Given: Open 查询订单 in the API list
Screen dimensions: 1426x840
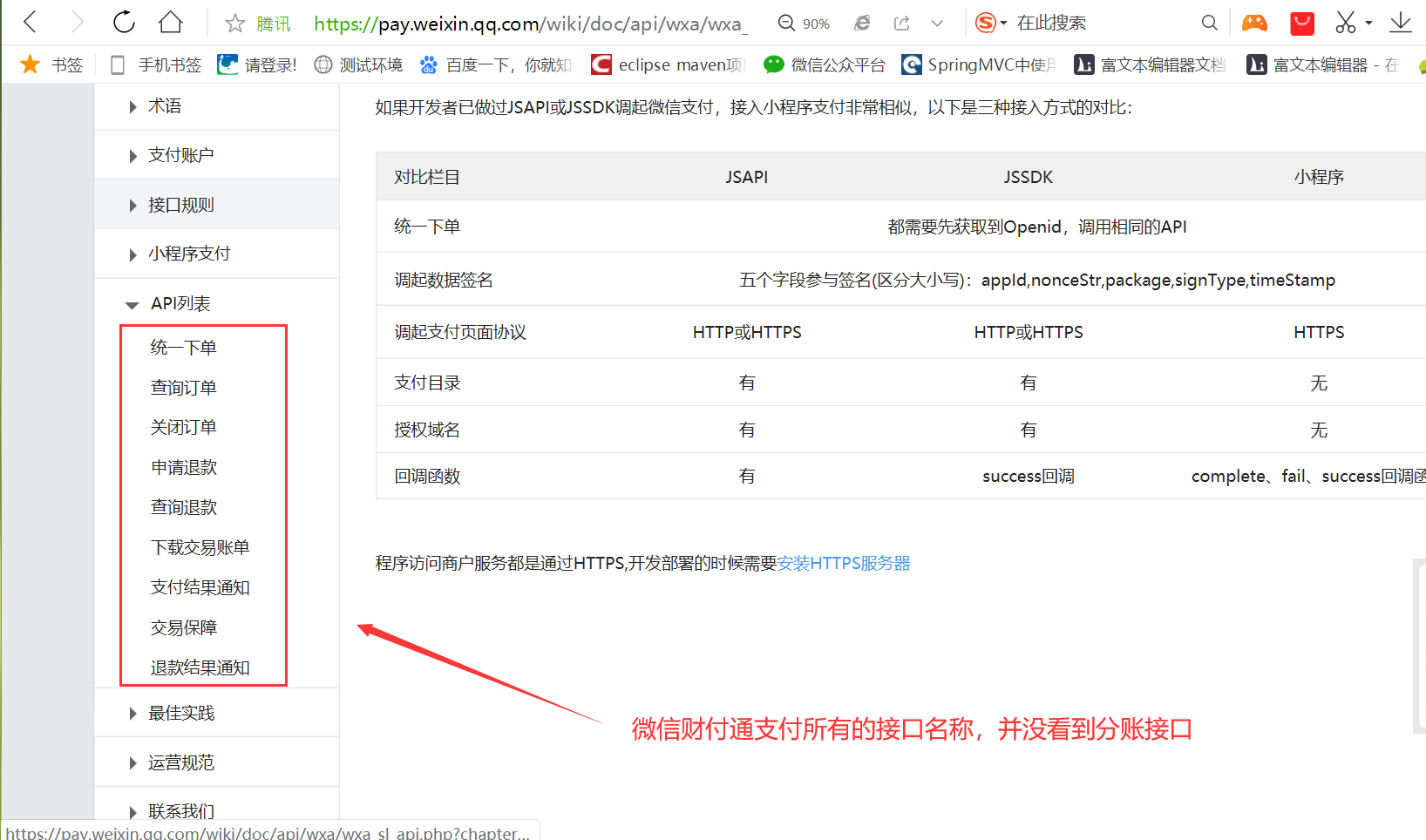Looking at the screenshot, I should (183, 388).
